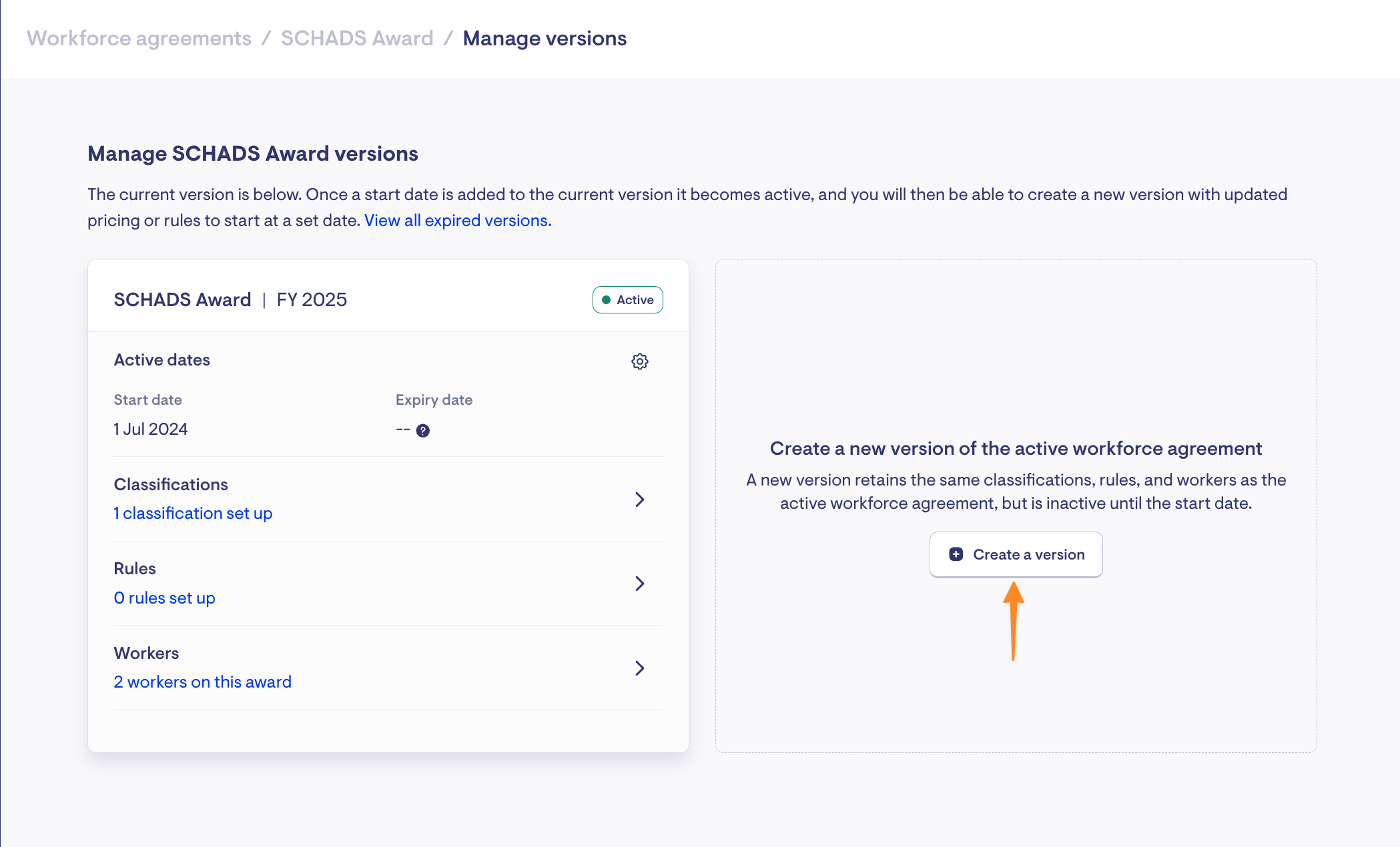
Task: Open View all expired versions link
Action: tap(458, 221)
